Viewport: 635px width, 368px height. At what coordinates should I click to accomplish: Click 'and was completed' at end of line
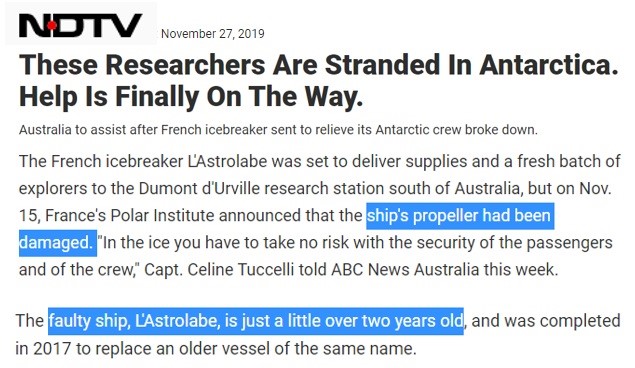pyautogui.click(x=546, y=321)
